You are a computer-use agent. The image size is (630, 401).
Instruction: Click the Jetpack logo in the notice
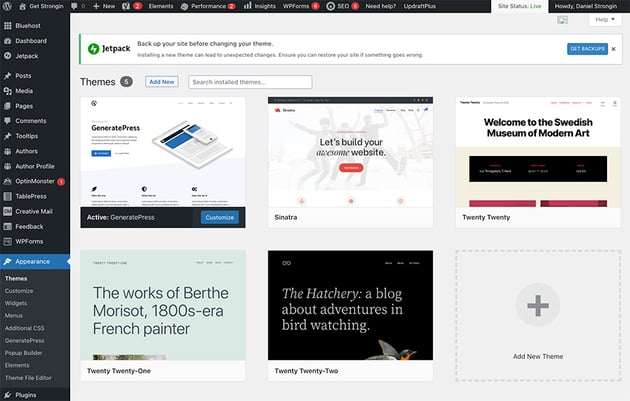pos(109,49)
